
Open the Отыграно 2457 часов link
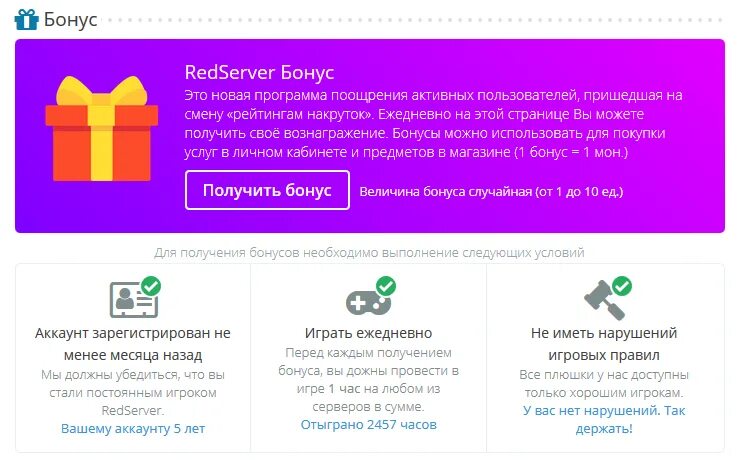point(369,425)
